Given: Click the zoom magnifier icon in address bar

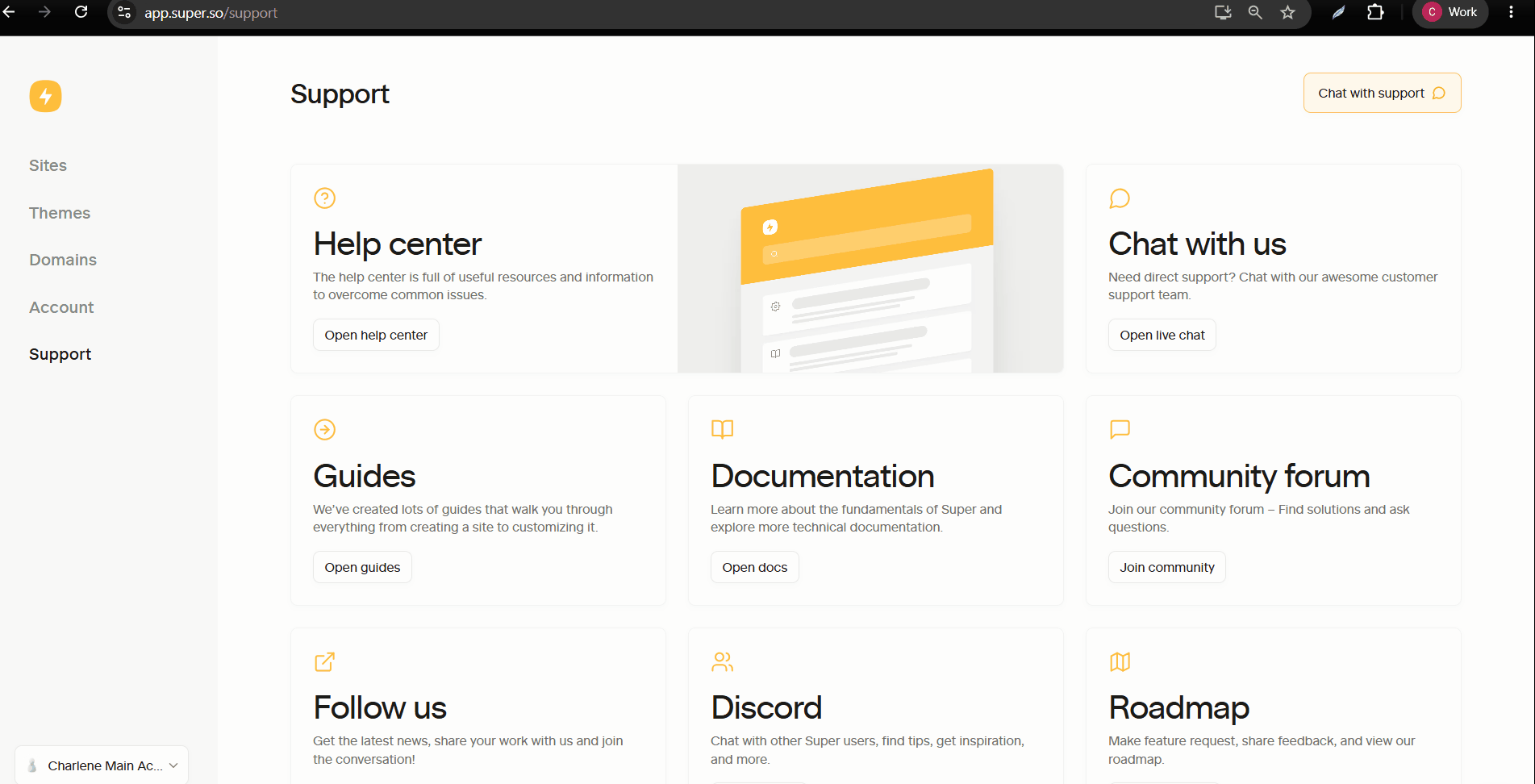Looking at the screenshot, I should tap(1255, 12).
